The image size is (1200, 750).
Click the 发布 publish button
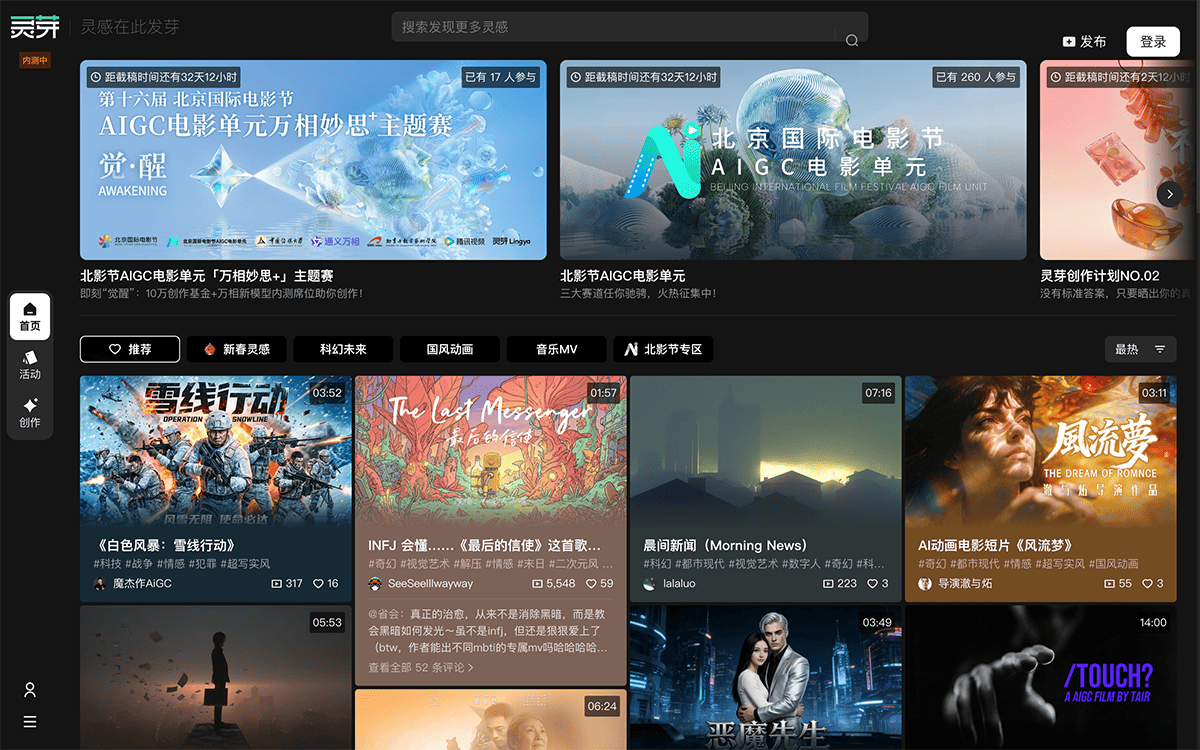coord(1085,42)
